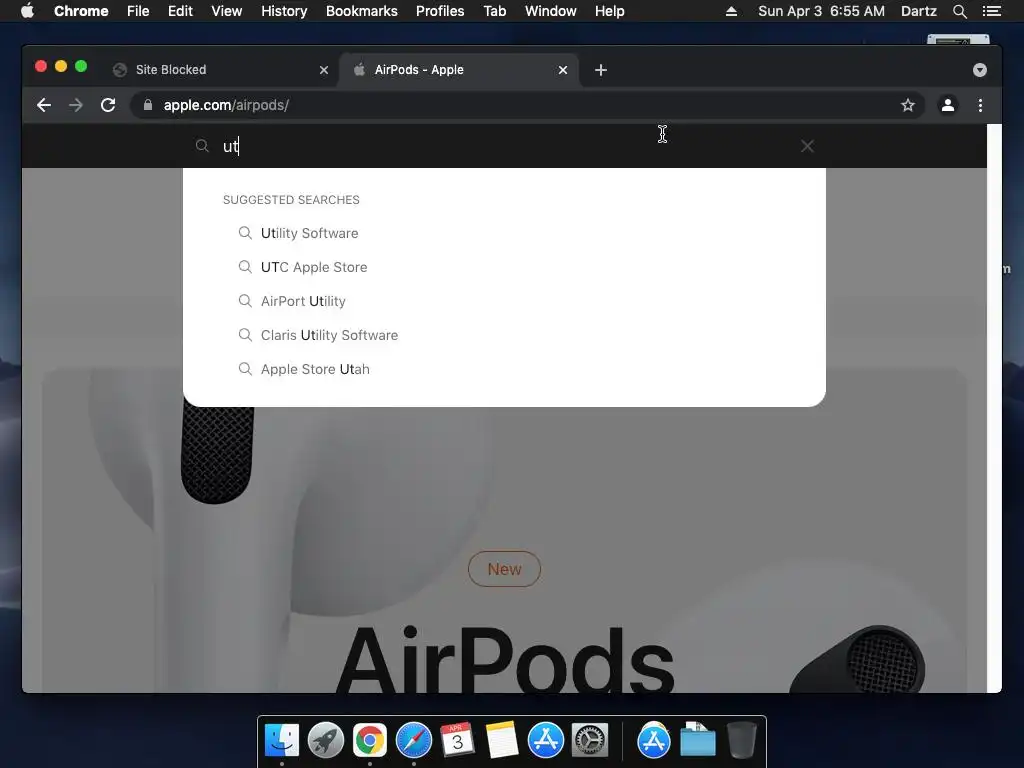This screenshot has height=768, width=1024.
Task: Open Spotlight search in menu bar
Action: 960,11
